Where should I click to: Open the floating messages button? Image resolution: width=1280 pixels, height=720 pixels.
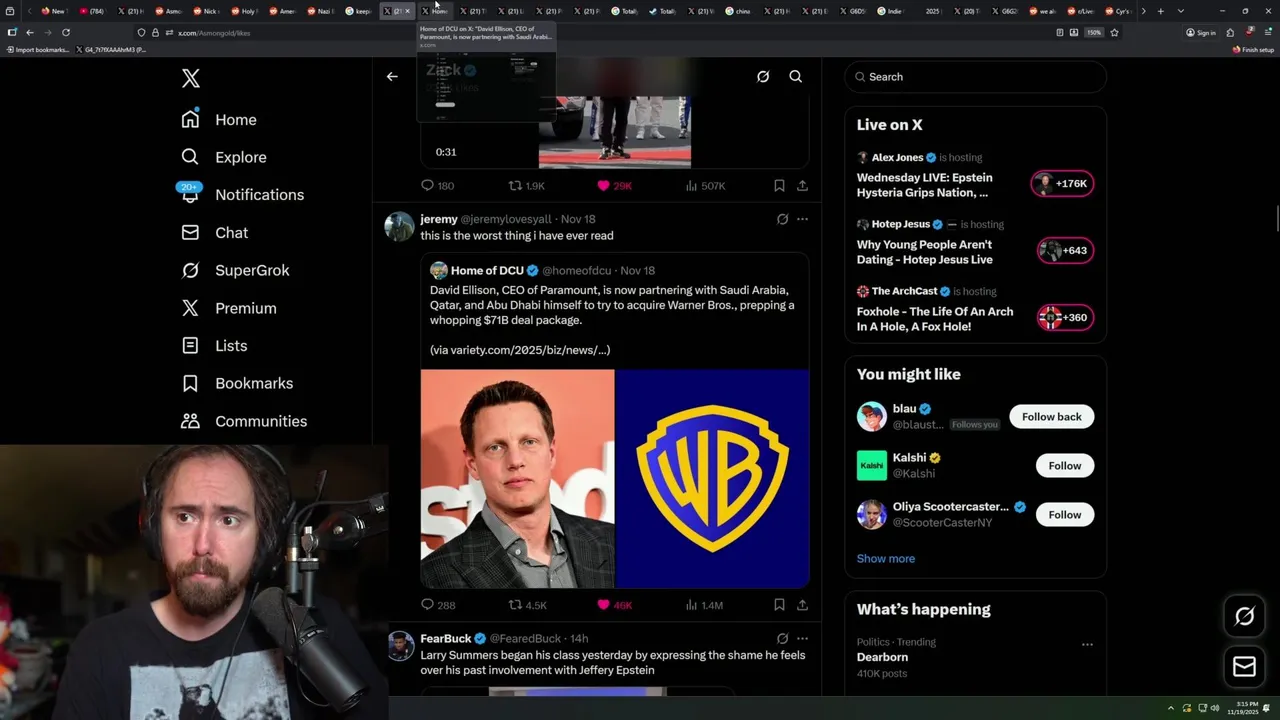pyautogui.click(x=1244, y=666)
